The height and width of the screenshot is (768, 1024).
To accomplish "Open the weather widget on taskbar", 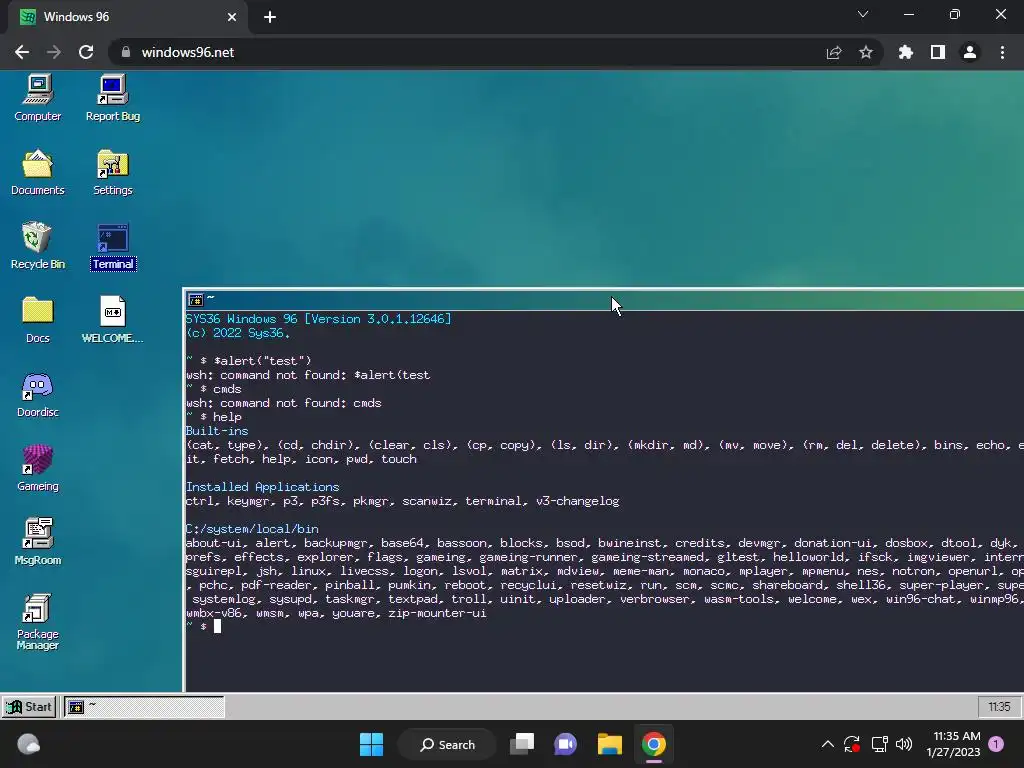I will [x=28, y=744].
